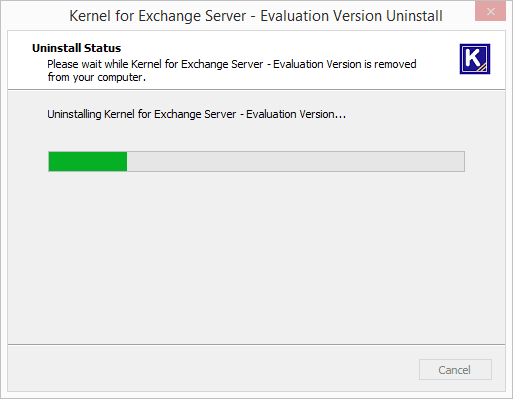Click the Uninstall Status heading
The height and width of the screenshot is (399, 513).
pos(76,48)
